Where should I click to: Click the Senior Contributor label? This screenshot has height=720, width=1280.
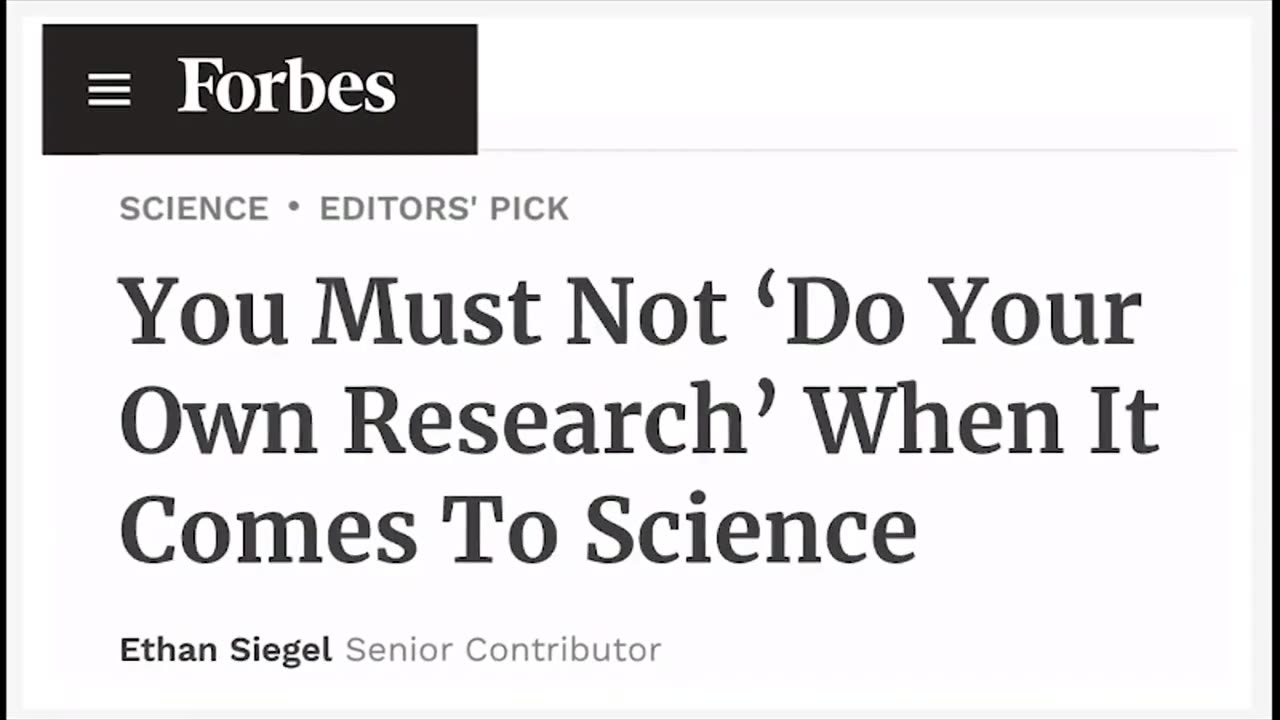[x=503, y=650]
